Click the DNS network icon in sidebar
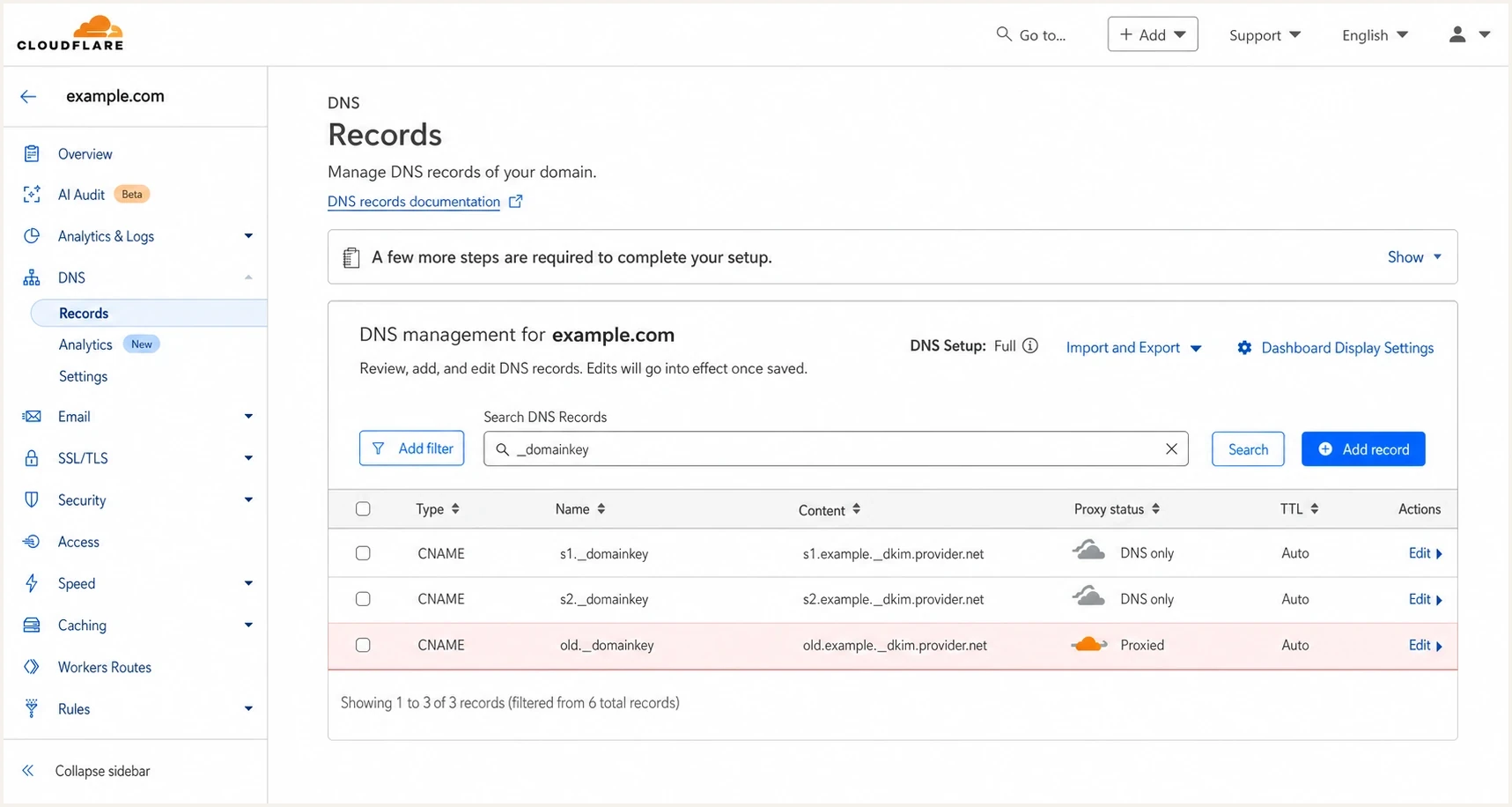The width and height of the screenshot is (1512, 807). click(x=32, y=278)
